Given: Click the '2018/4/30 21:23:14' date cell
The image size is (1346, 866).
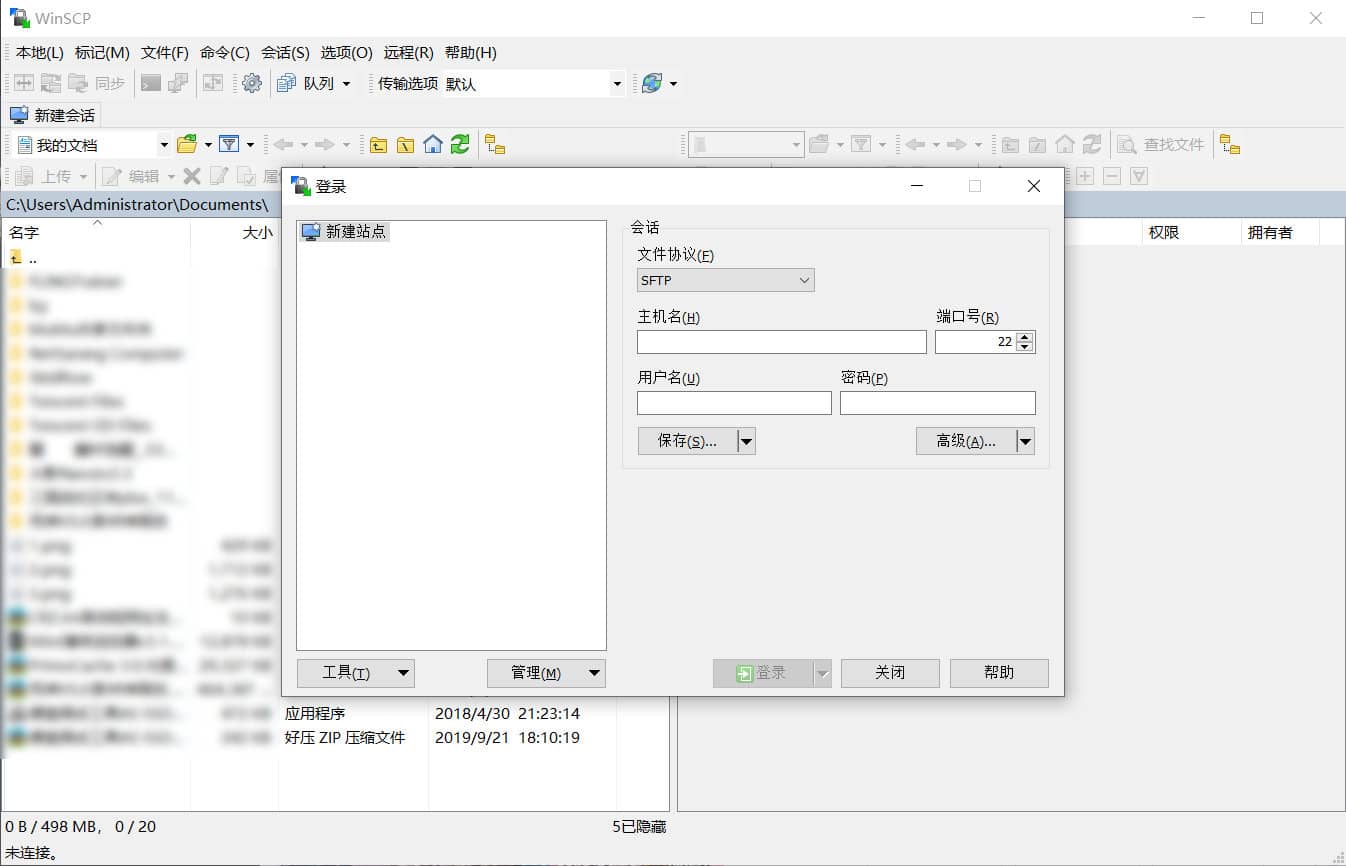Looking at the screenshot, I should click(507, 714).
